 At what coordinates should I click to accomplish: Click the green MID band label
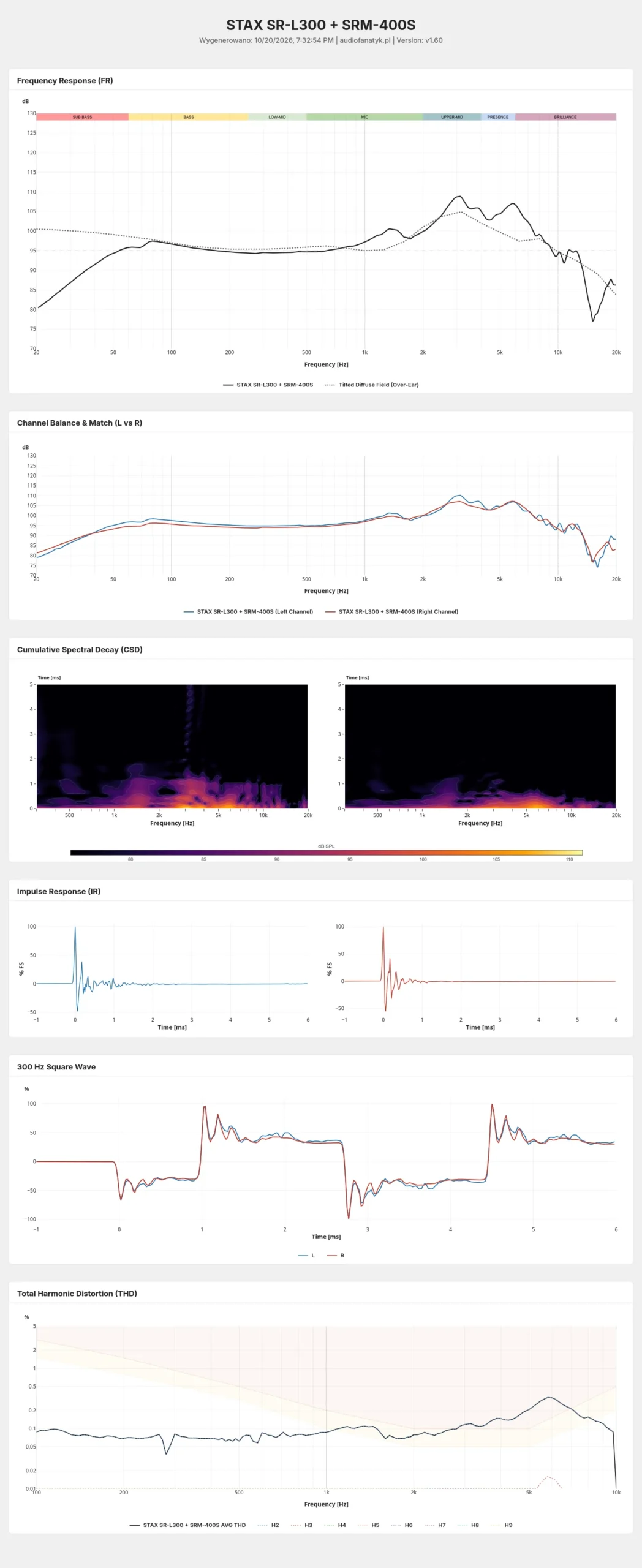[x=364, y=117]
